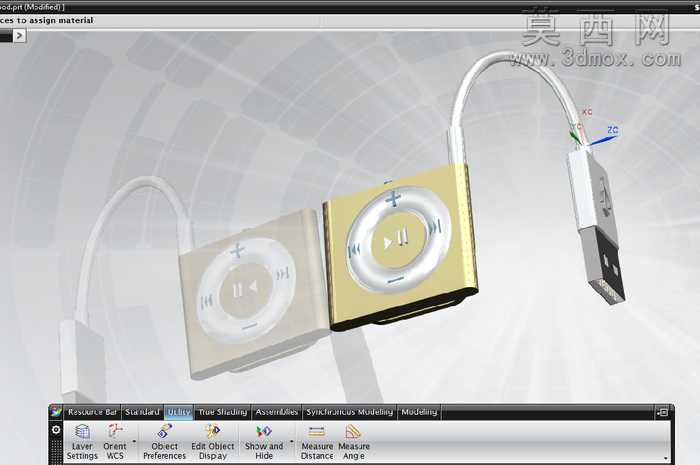Expand Orient WCS dropdown arrow
Screen dimensions: 700x465
pos(133,442)
